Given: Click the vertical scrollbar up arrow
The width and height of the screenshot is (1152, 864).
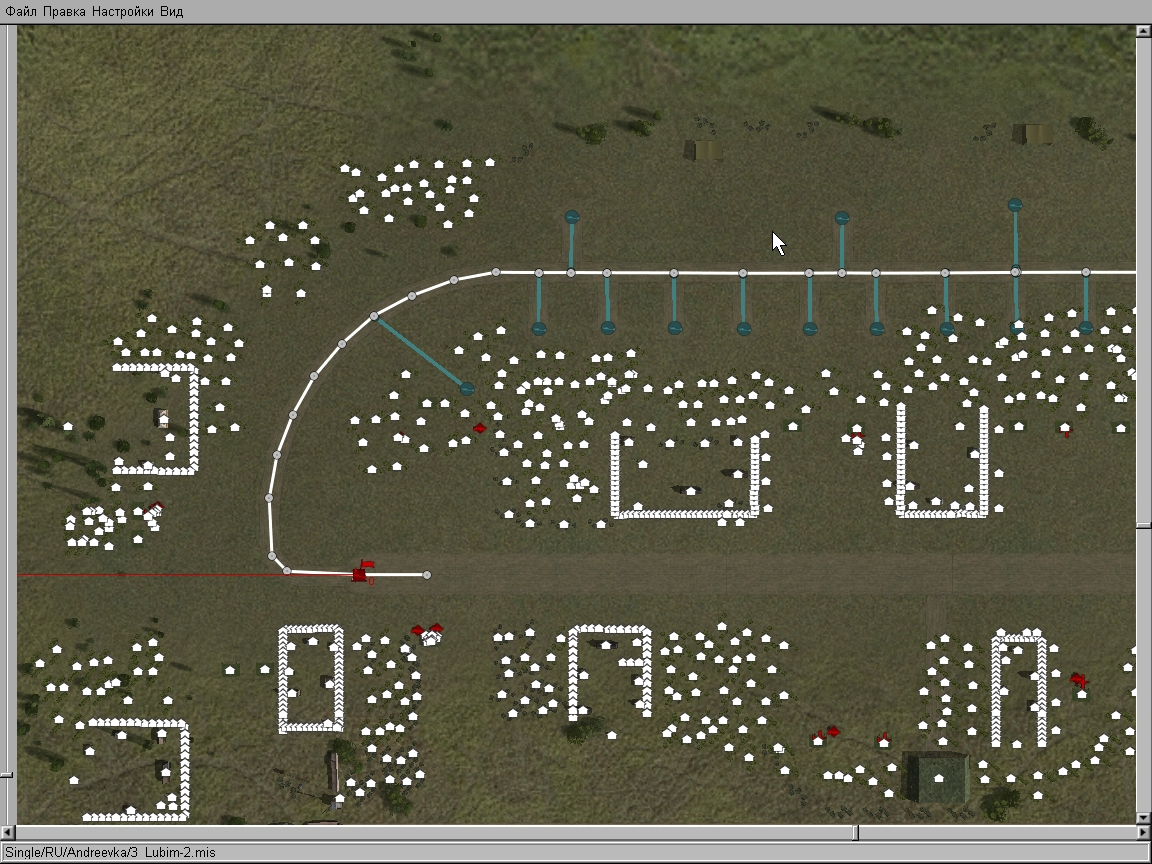Looking at the screenshot, I should tap(1143, 31).
